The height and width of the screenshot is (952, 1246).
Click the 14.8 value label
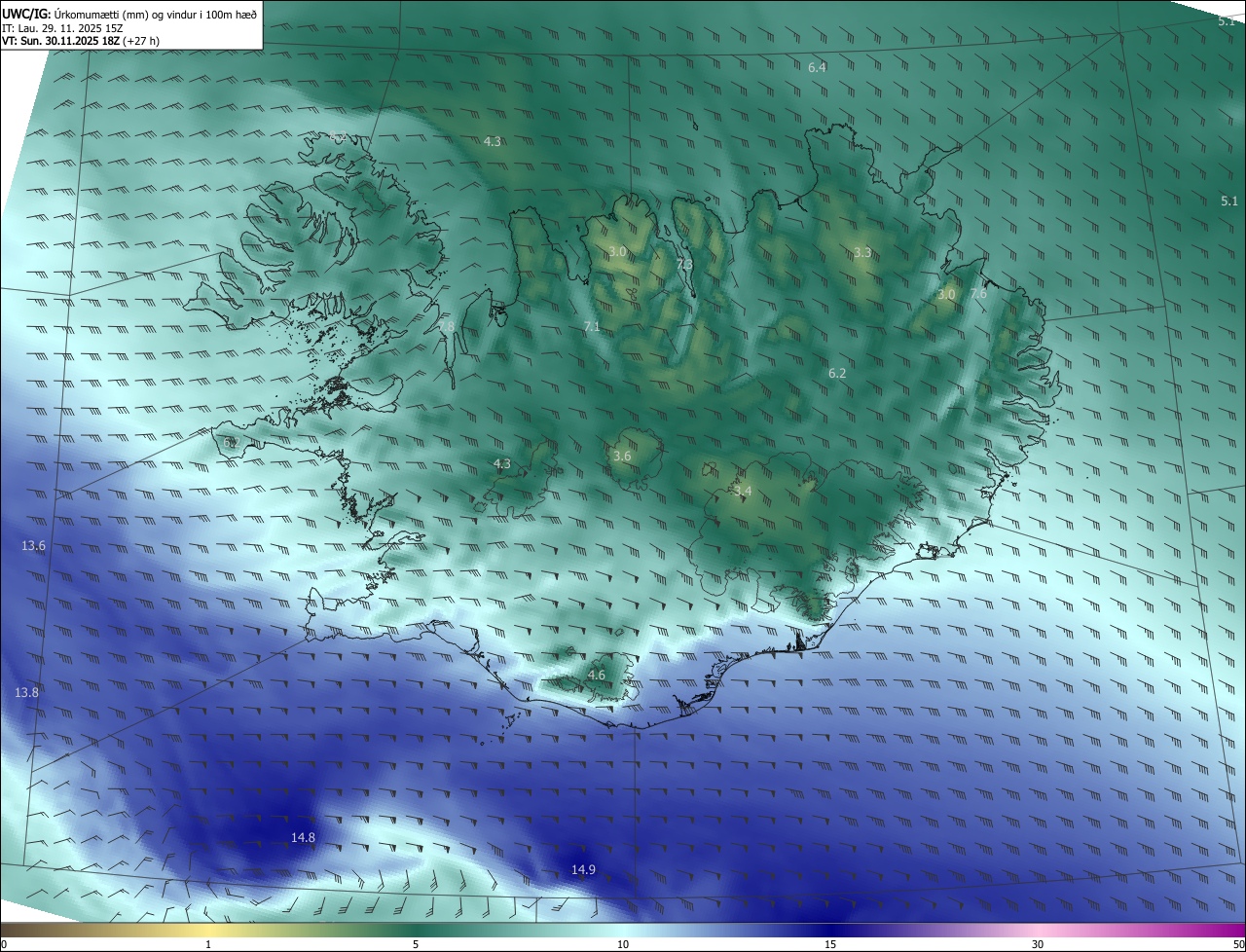coord(303,837)
